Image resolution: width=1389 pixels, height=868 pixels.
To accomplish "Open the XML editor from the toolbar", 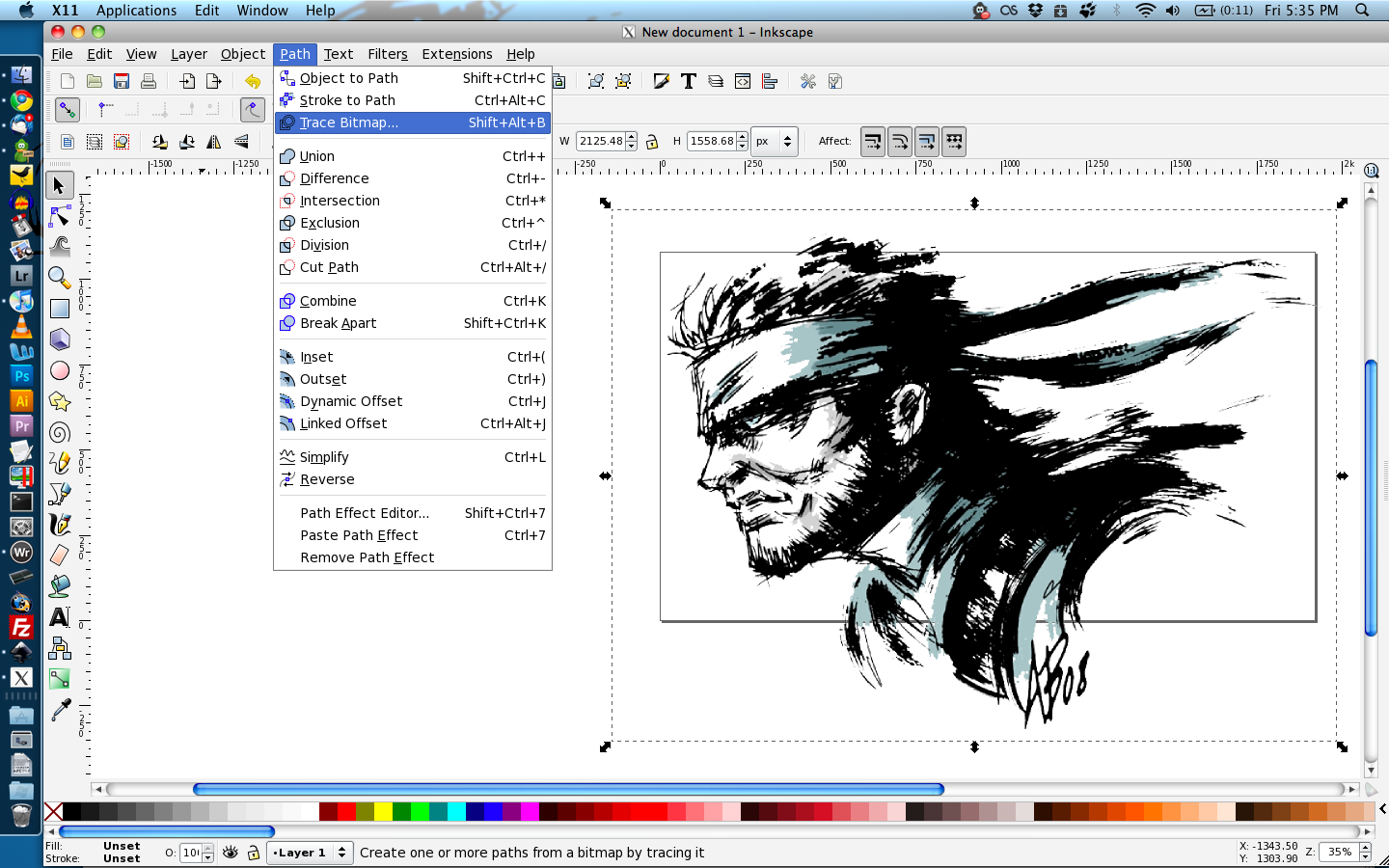I will (x=743, y=81).
